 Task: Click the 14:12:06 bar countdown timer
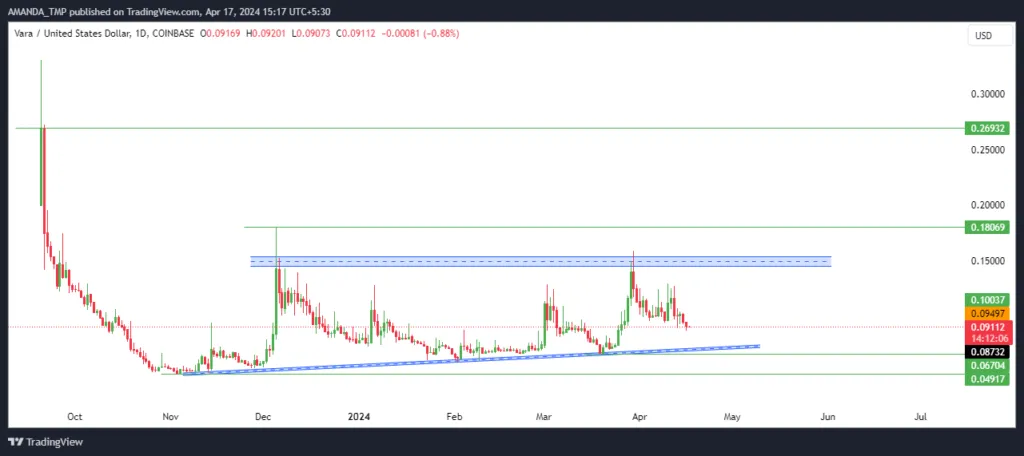coord(987,338)
